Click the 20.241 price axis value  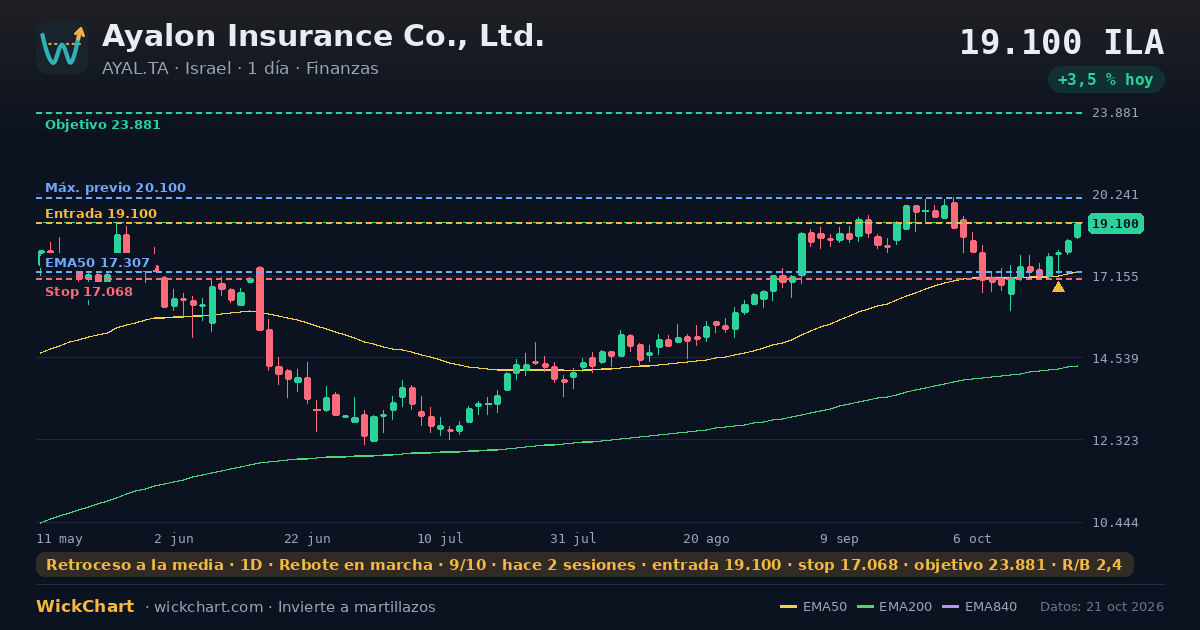(1114, 195)
